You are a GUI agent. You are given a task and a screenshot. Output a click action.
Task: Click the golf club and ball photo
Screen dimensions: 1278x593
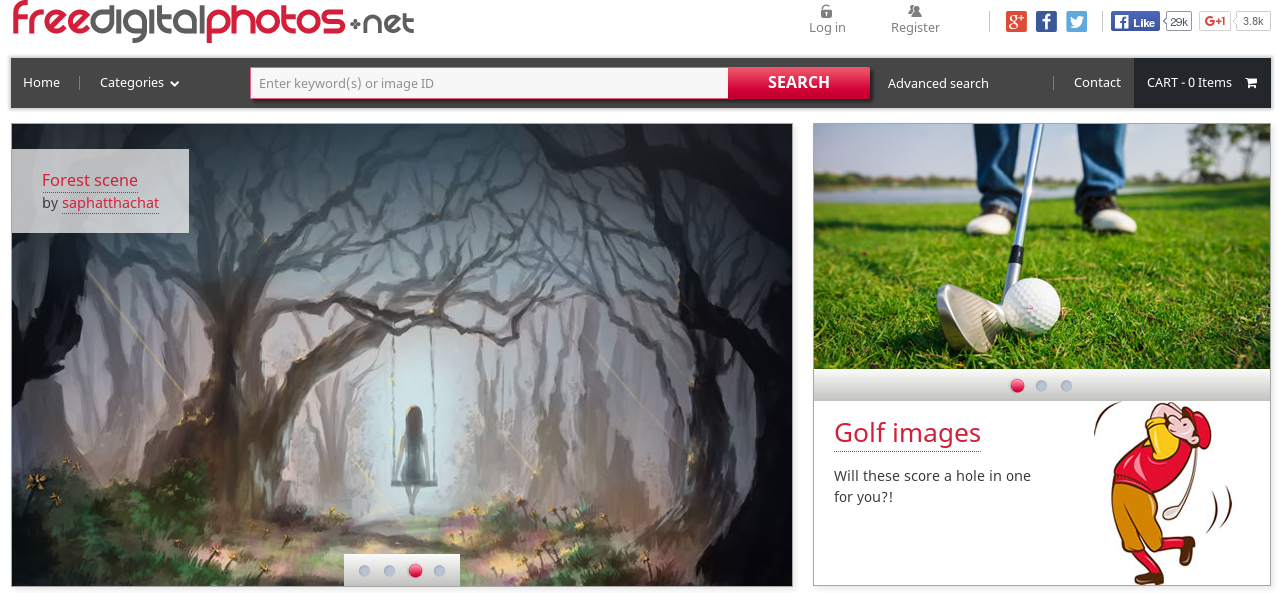point(1042,247)
